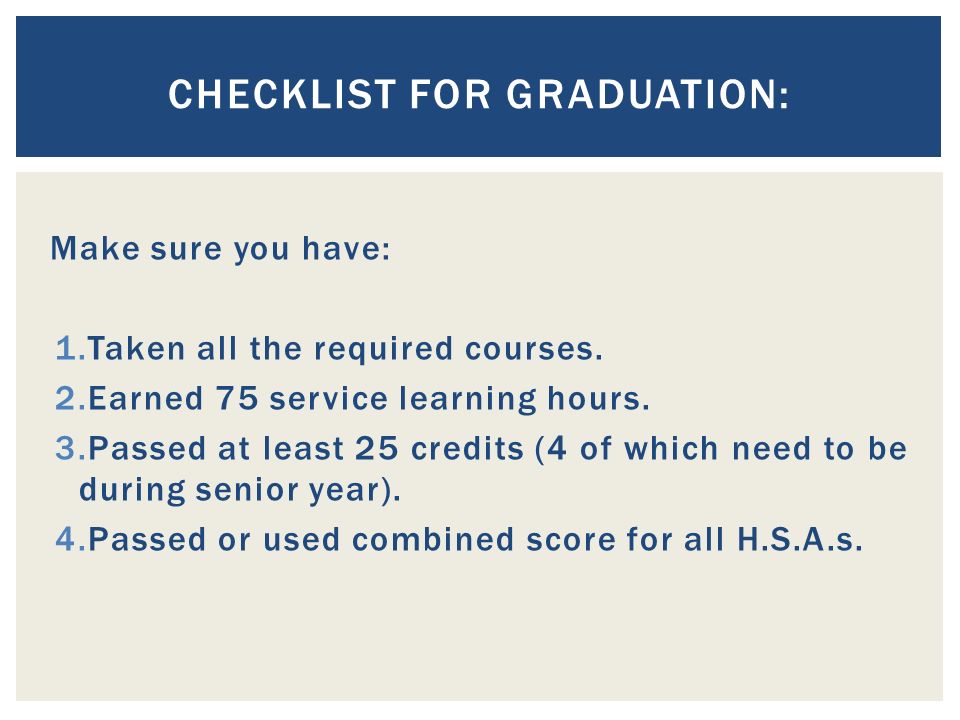Click 'combined score' in the fourth item
The image size is (960, 720).
pyautogui.click(x=484, y=540)
